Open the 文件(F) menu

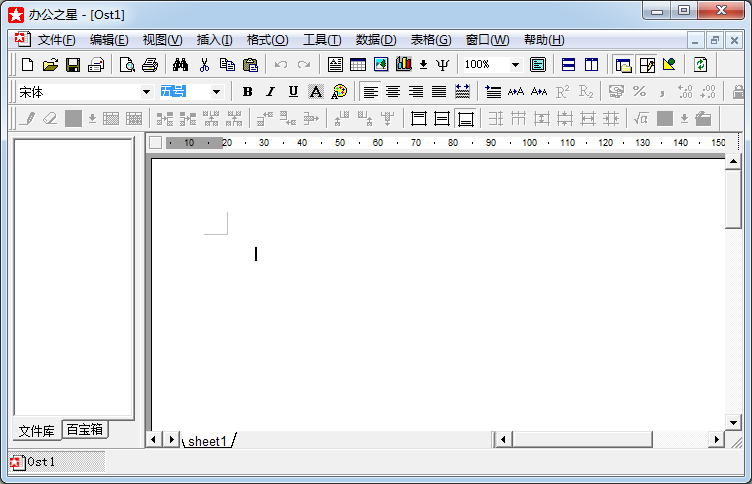(x=56, y=40)
